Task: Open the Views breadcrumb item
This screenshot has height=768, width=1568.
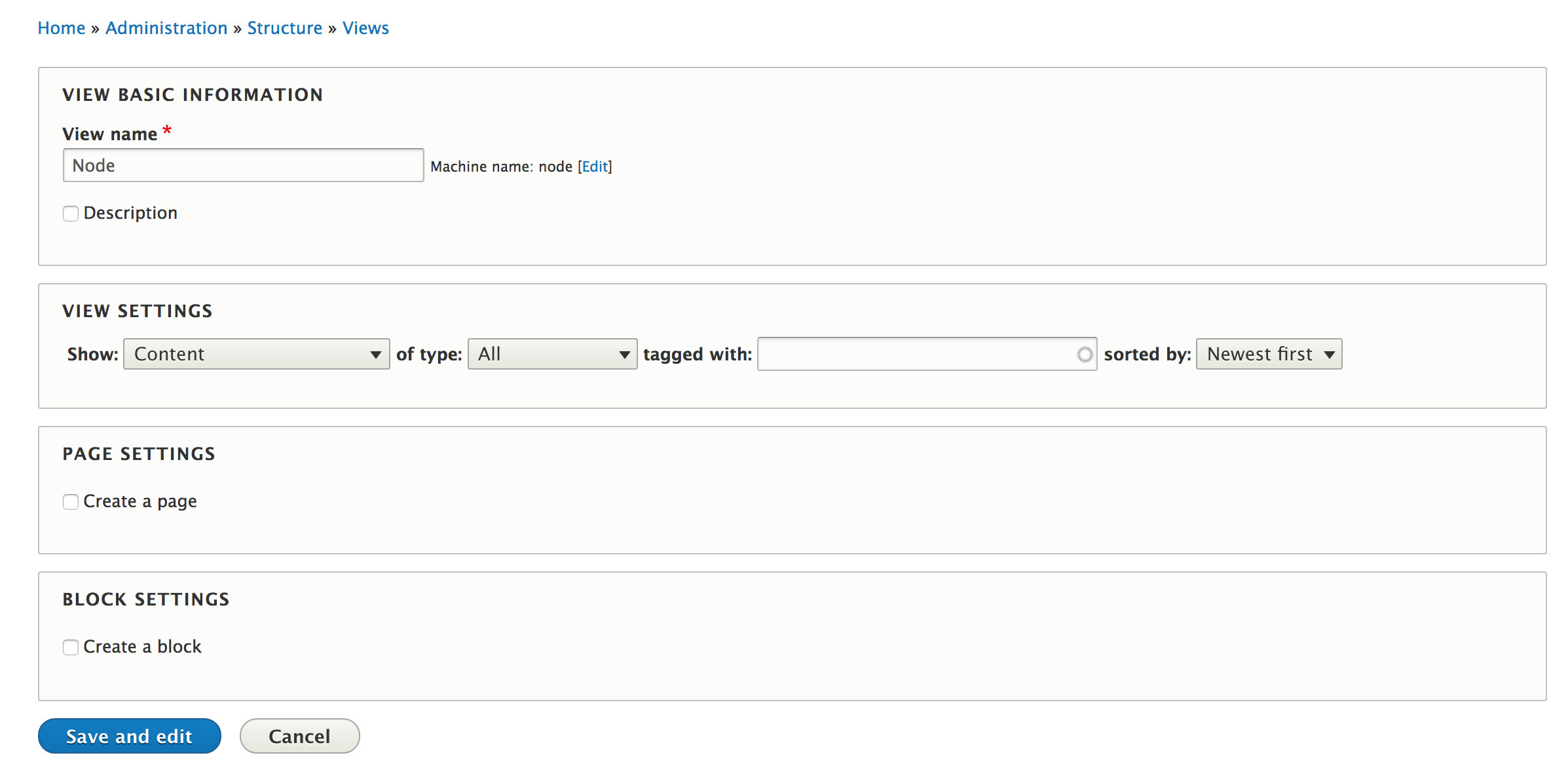Action: pos(365,28)
